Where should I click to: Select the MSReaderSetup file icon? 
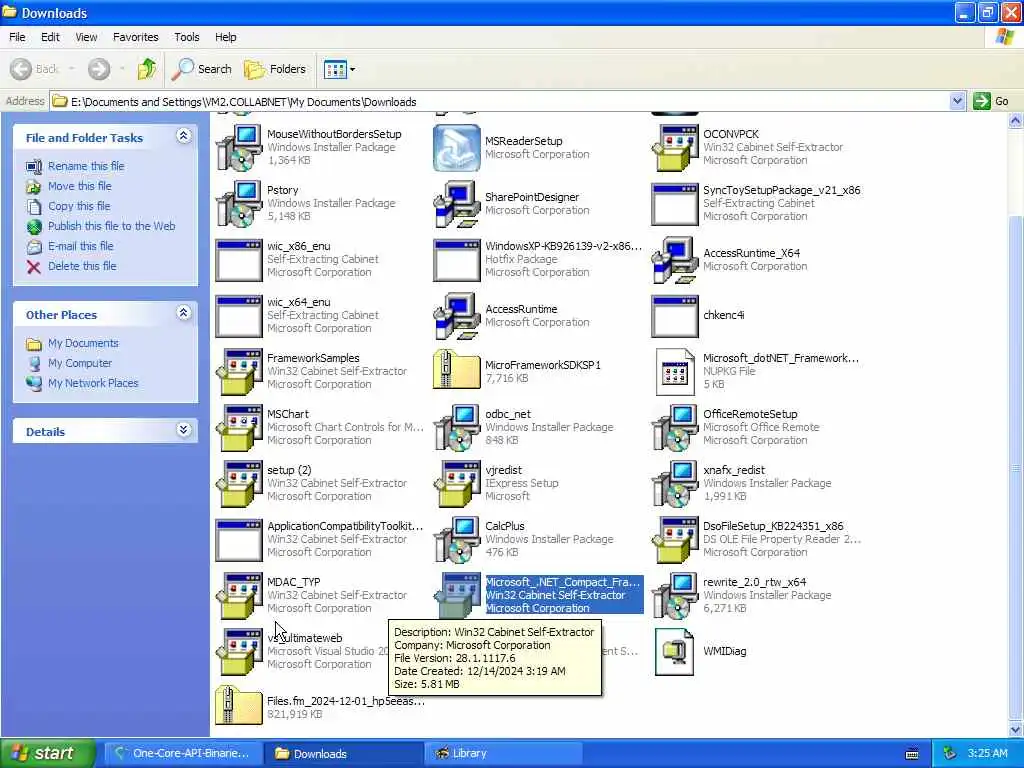coord(456,148)
